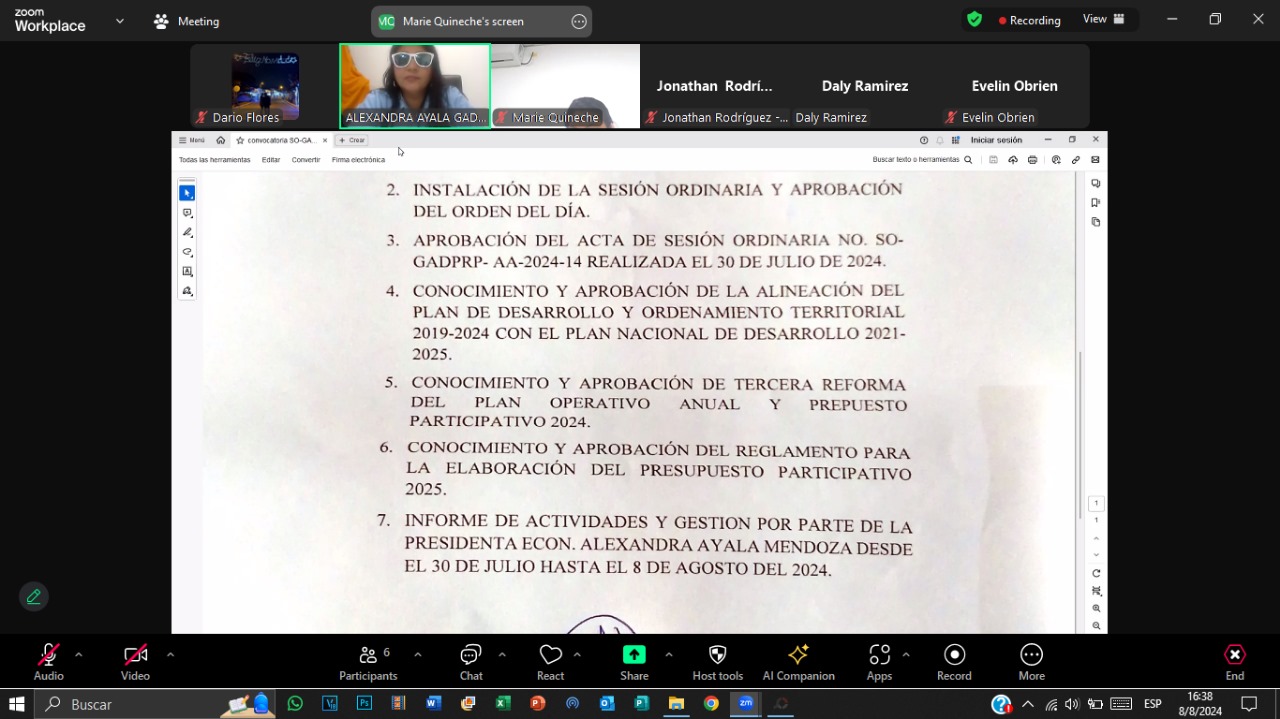Open the Apps menu icon
Viewport: 1280px width, 719px height.
tap(879, 661)
